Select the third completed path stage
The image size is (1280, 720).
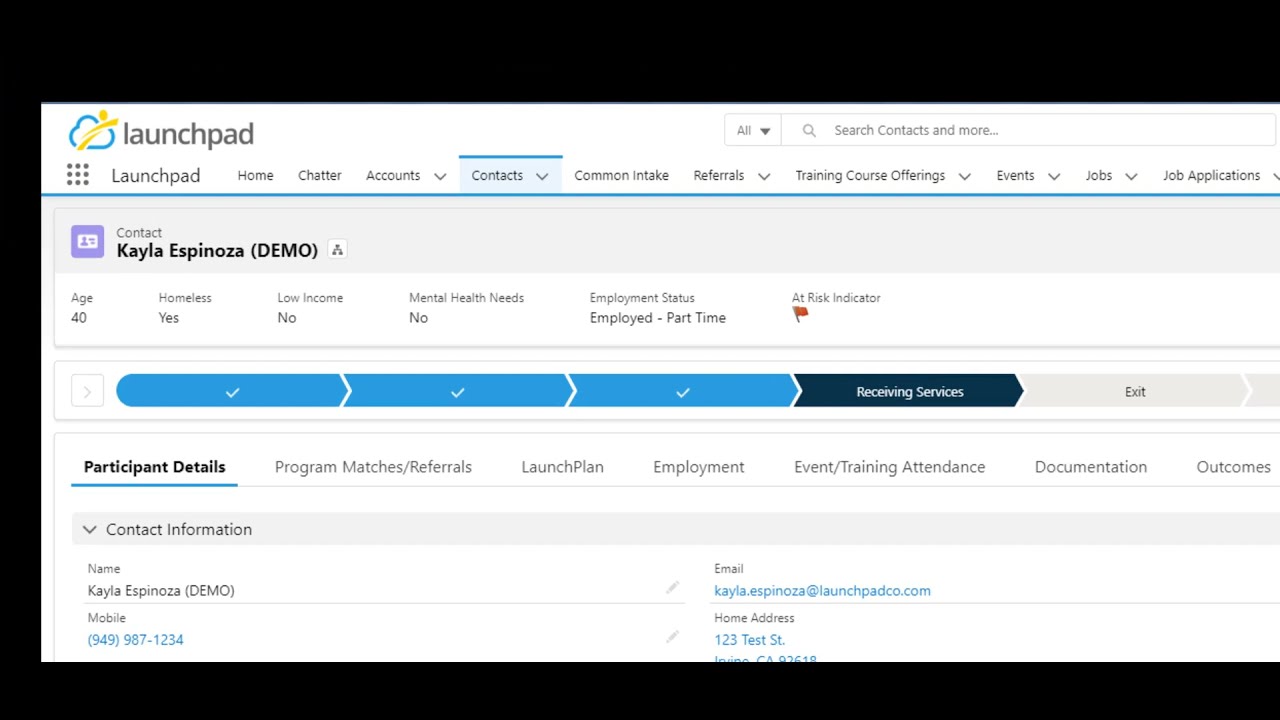click(682, 392)
